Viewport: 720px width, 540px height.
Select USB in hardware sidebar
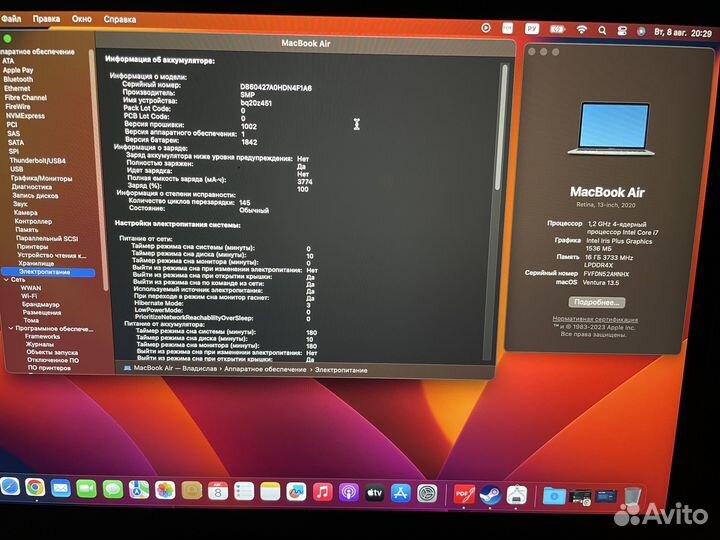pyautogui.click(x=17, y=169)
